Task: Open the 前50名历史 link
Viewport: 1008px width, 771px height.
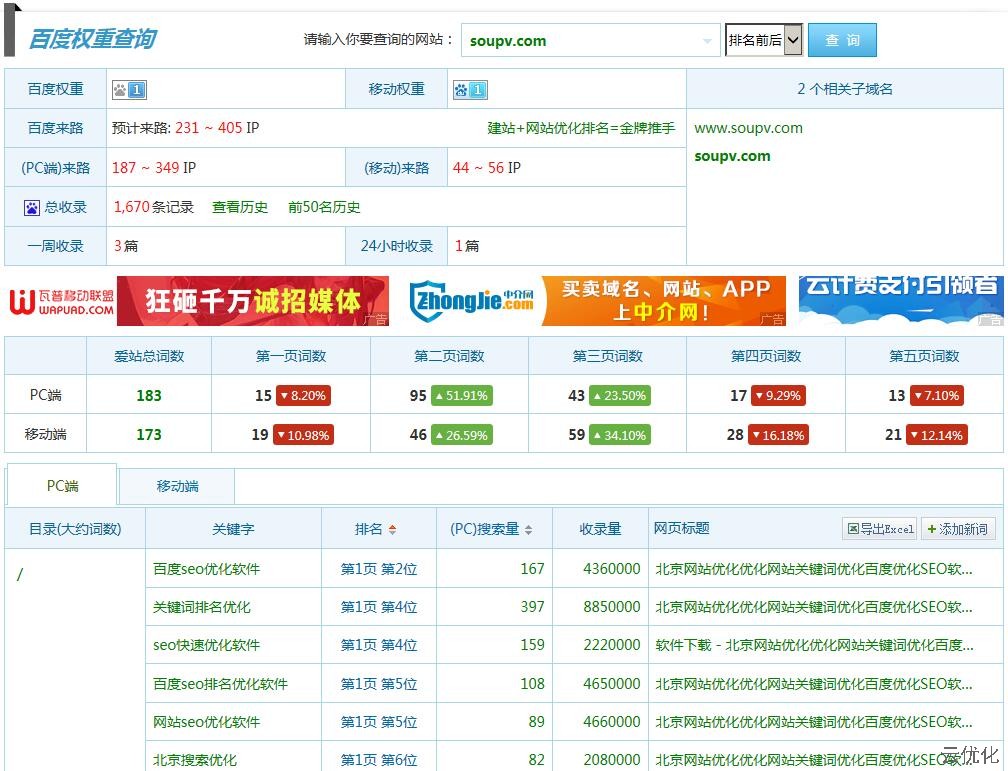Action: click(323, 207)
